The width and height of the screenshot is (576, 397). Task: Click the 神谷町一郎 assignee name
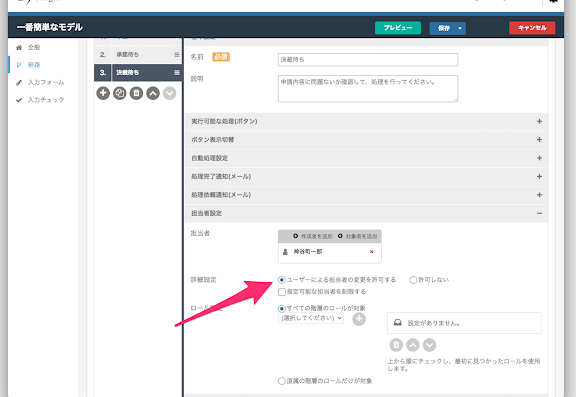click(x=307, y=252)
